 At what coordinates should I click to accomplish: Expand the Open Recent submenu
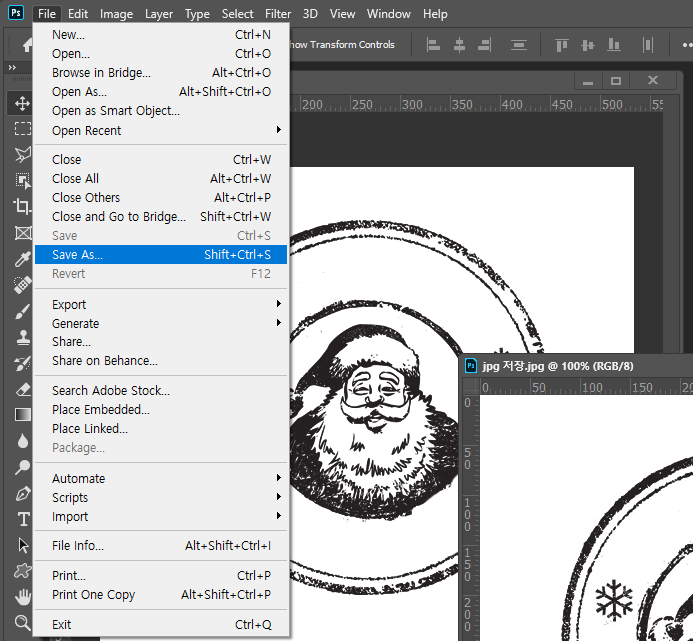(x=161, y=130)
